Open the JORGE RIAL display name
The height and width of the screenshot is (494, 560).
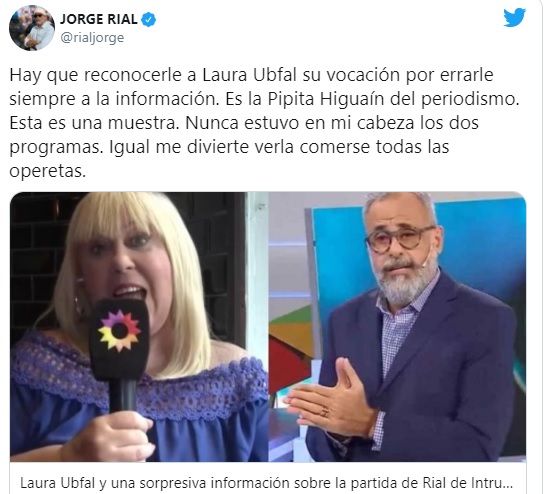(x=99, y=19)
